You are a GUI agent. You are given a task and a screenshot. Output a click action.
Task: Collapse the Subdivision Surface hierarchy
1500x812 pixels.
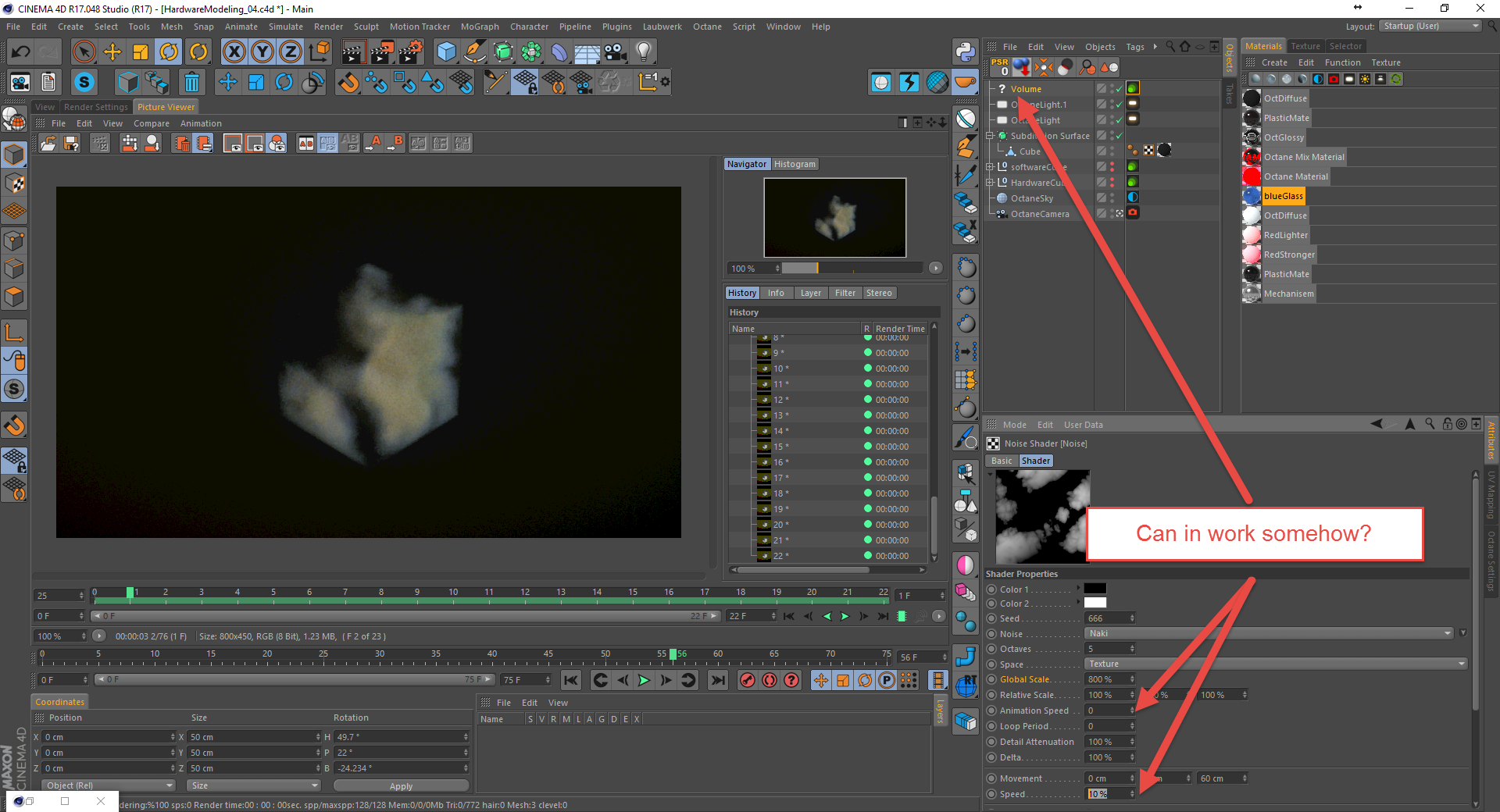tap(990, 136)
